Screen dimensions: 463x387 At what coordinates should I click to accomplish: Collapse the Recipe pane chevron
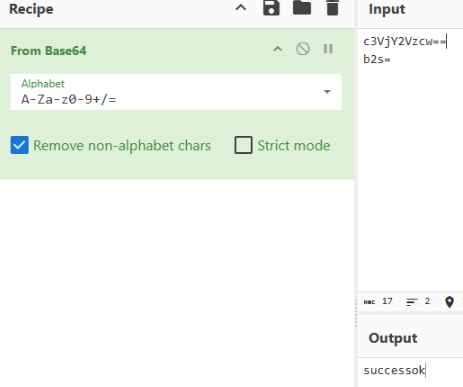tap(241, 8)
